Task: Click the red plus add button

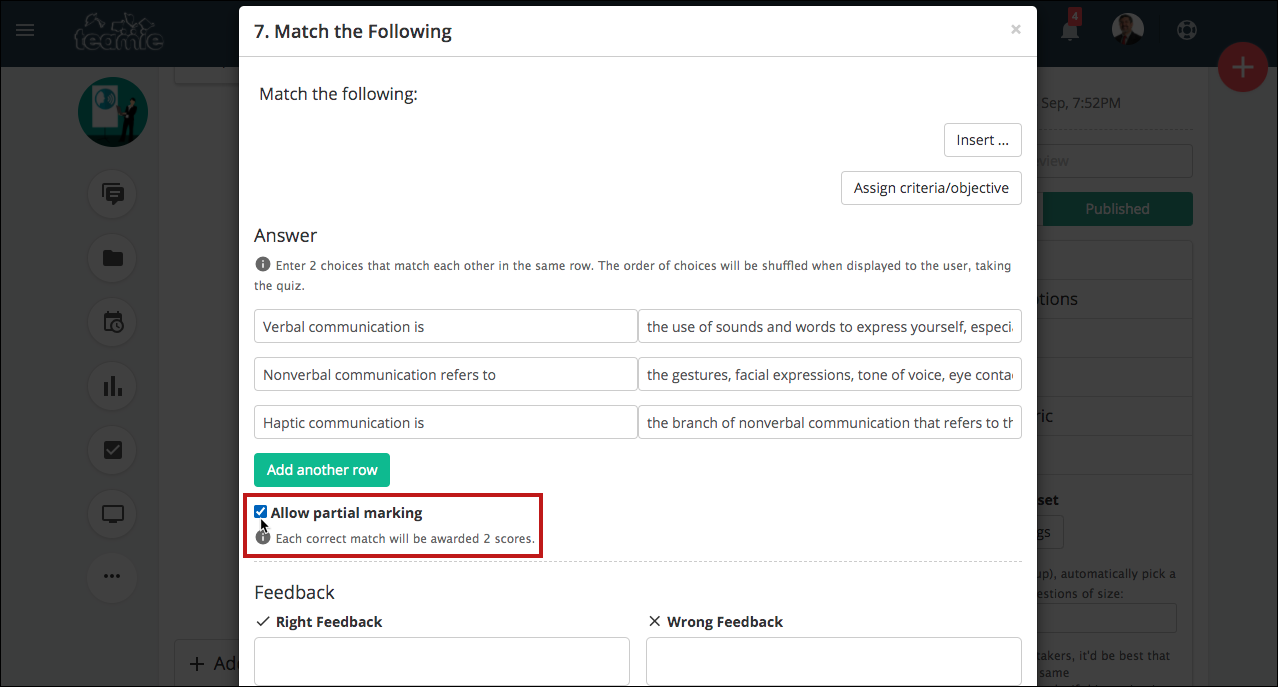Action: pos(1242,68)
